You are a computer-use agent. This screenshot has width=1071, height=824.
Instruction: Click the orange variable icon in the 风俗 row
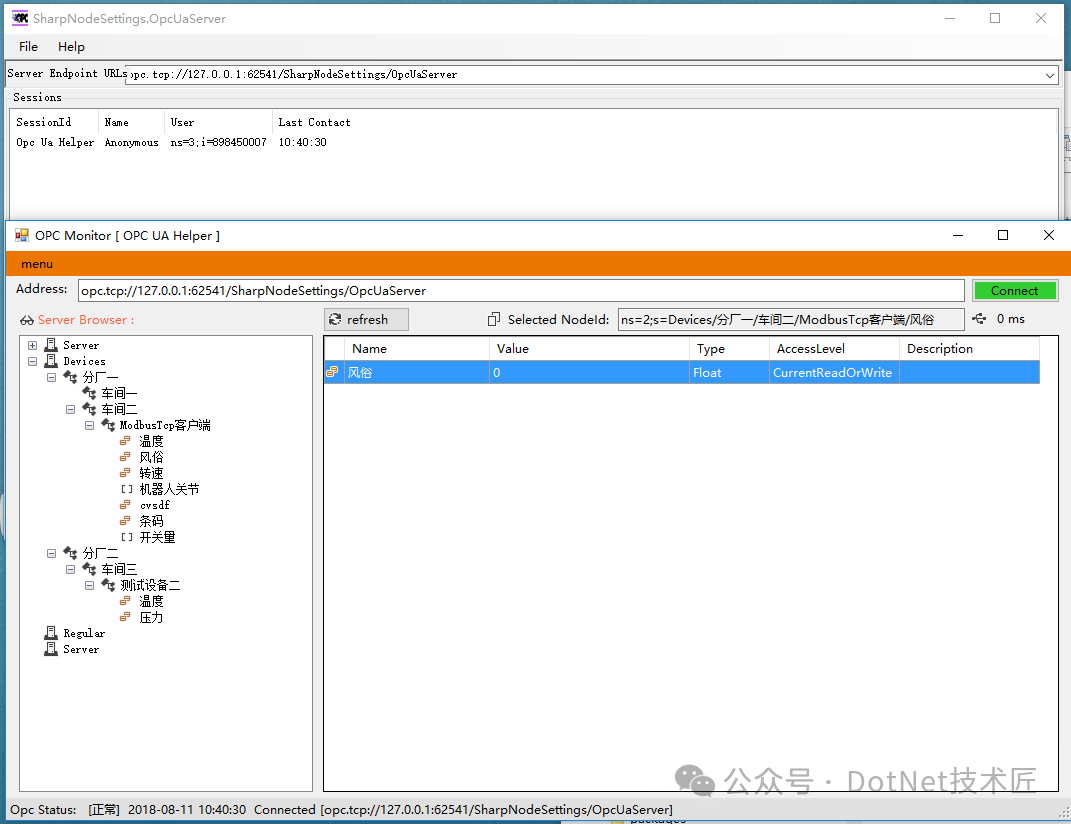tap(333, 370)
